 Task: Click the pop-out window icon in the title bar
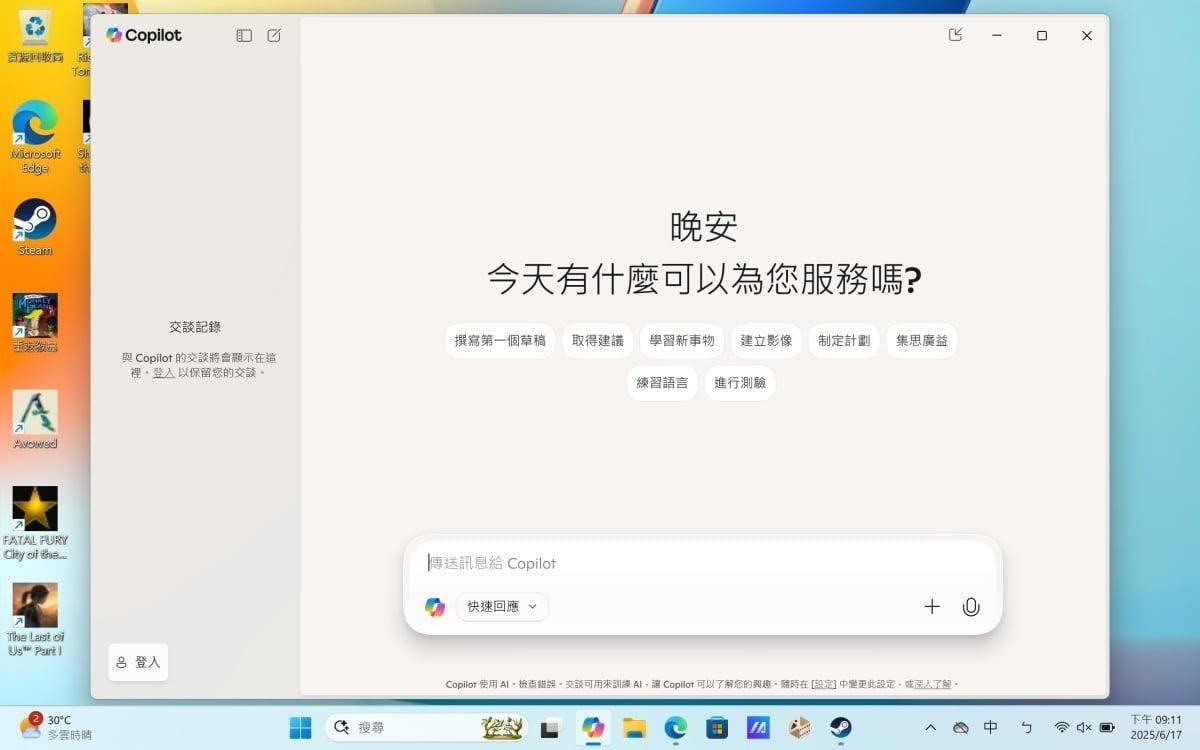tap(955, 35)
